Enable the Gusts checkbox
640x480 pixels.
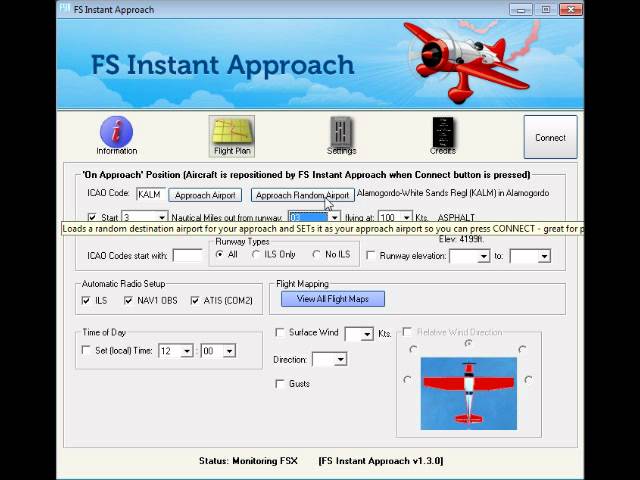click(x=280, y=384)
